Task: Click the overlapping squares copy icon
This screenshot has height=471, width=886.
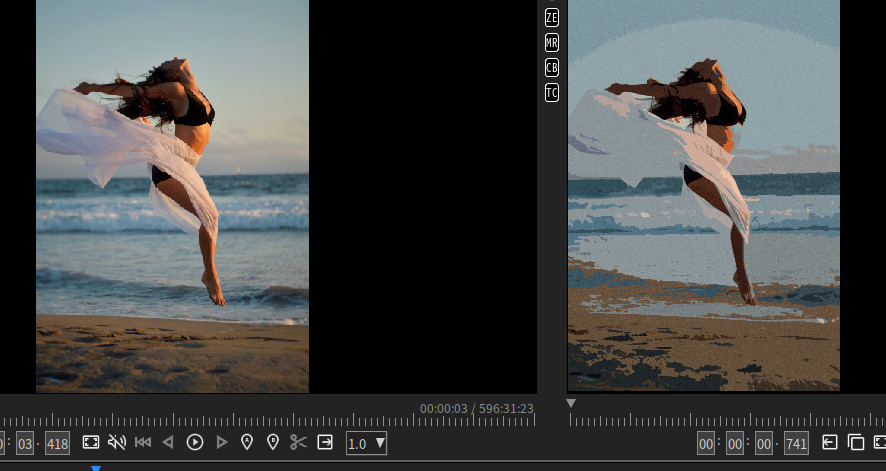Action: tap(855, 442)
